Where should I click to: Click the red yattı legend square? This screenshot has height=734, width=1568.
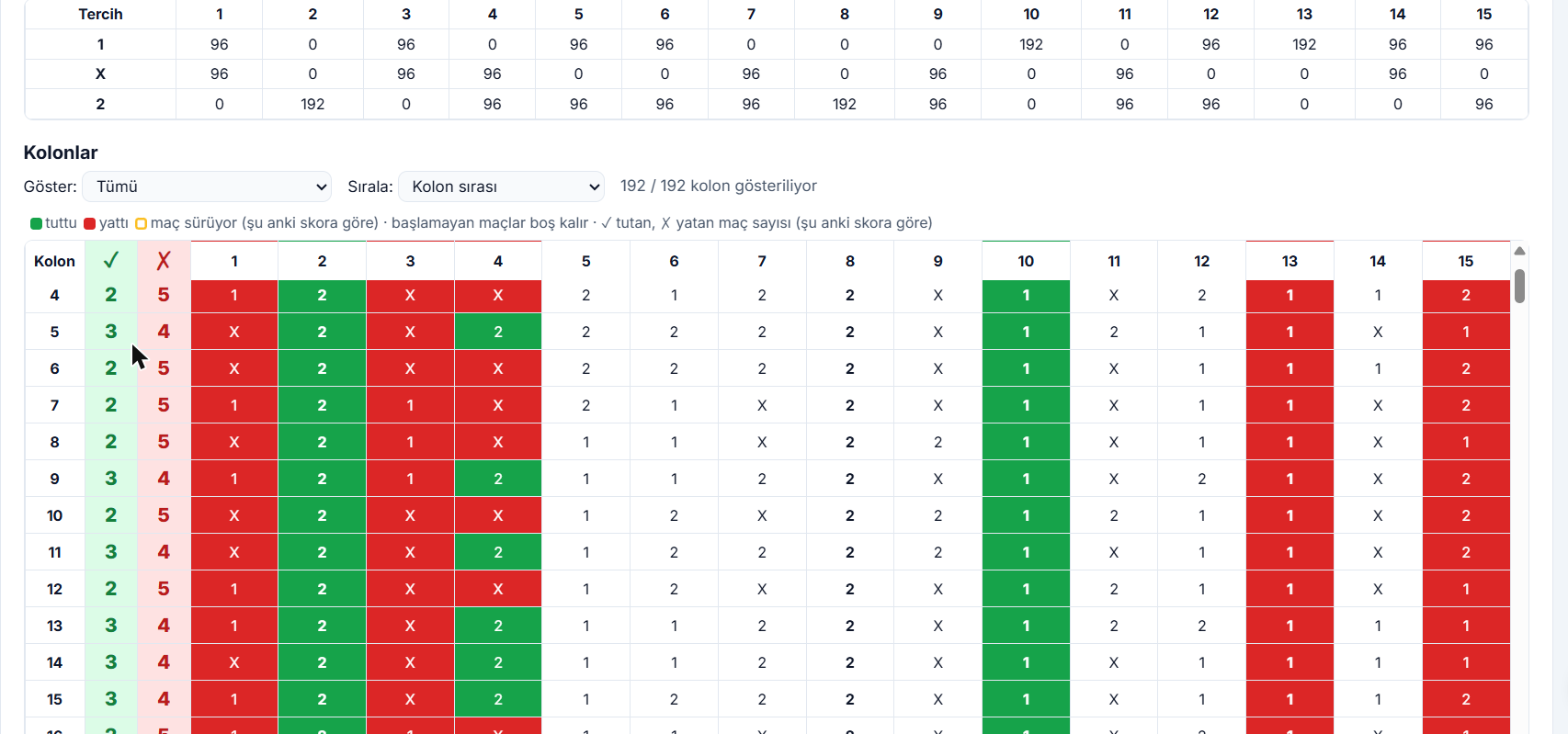[x=90, y=223]
